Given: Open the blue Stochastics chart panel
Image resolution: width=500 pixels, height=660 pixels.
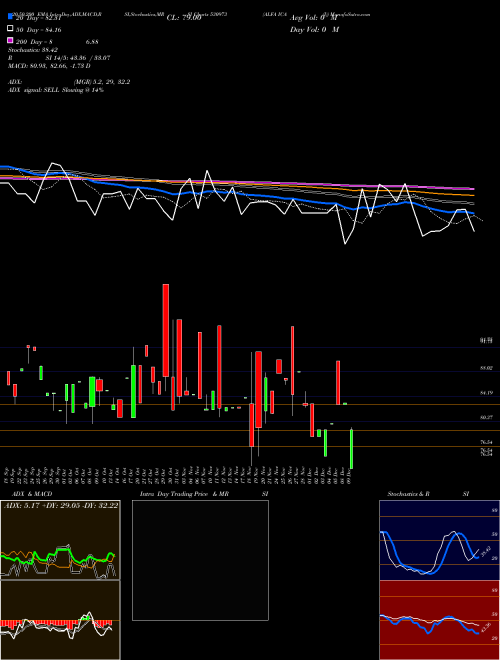Looking at the screenshot, I should click(439, 540).
